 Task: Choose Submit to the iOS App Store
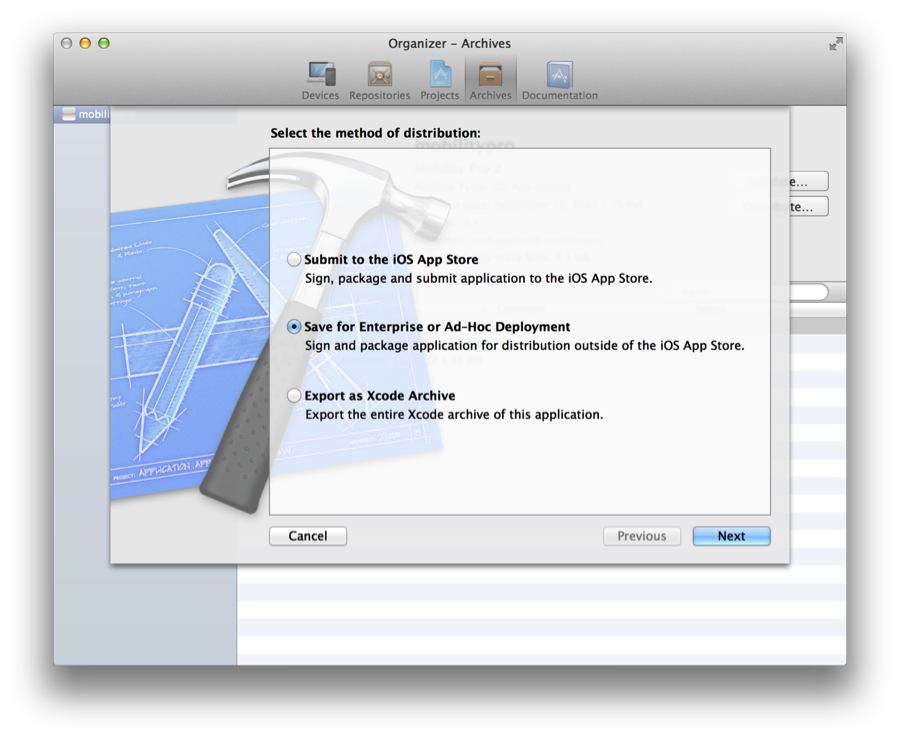pos(294,260)
